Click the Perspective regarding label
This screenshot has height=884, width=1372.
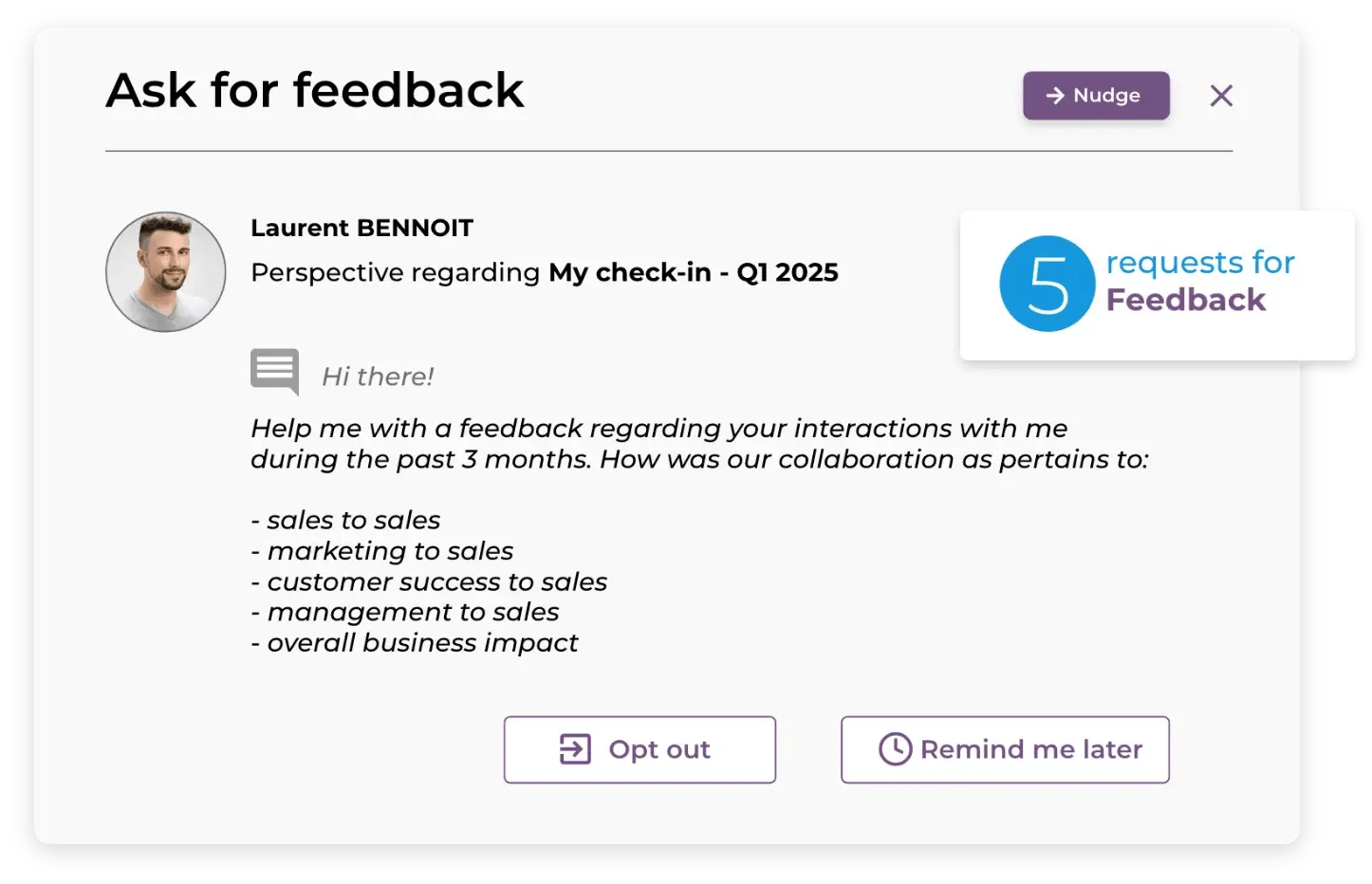point(393,272)
